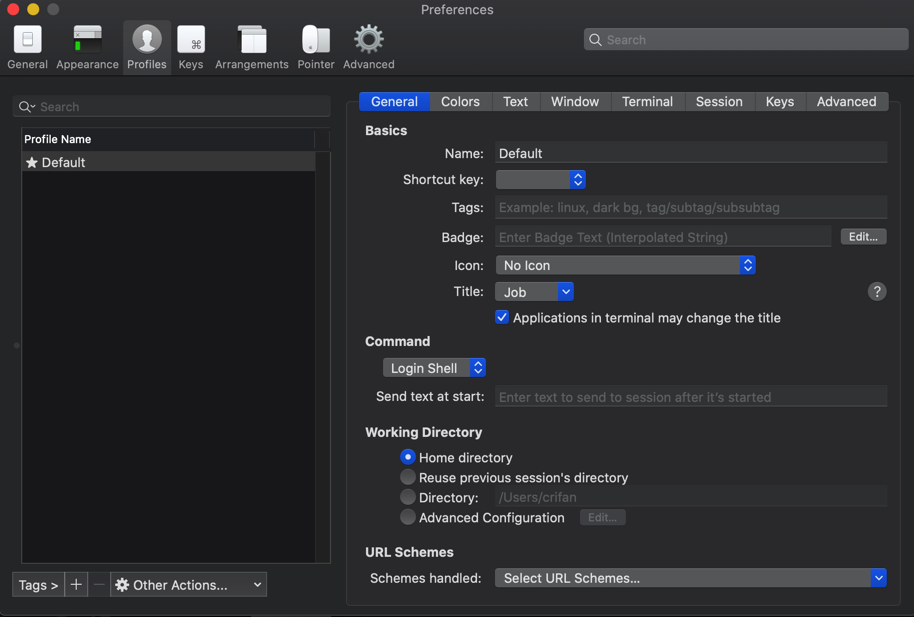Screen dimensions: 914x617
Task: Expand the Icon dropdown showing No Icon
Action: pyautogui.click(x=625, y=265)
